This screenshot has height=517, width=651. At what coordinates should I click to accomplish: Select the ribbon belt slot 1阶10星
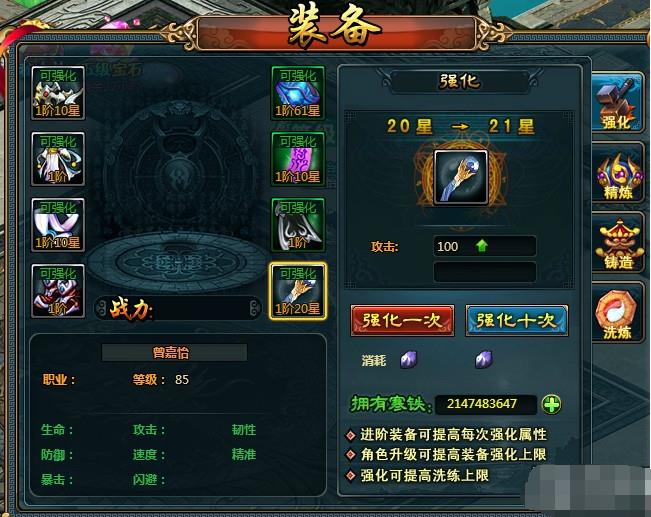(x=58, y=225)
